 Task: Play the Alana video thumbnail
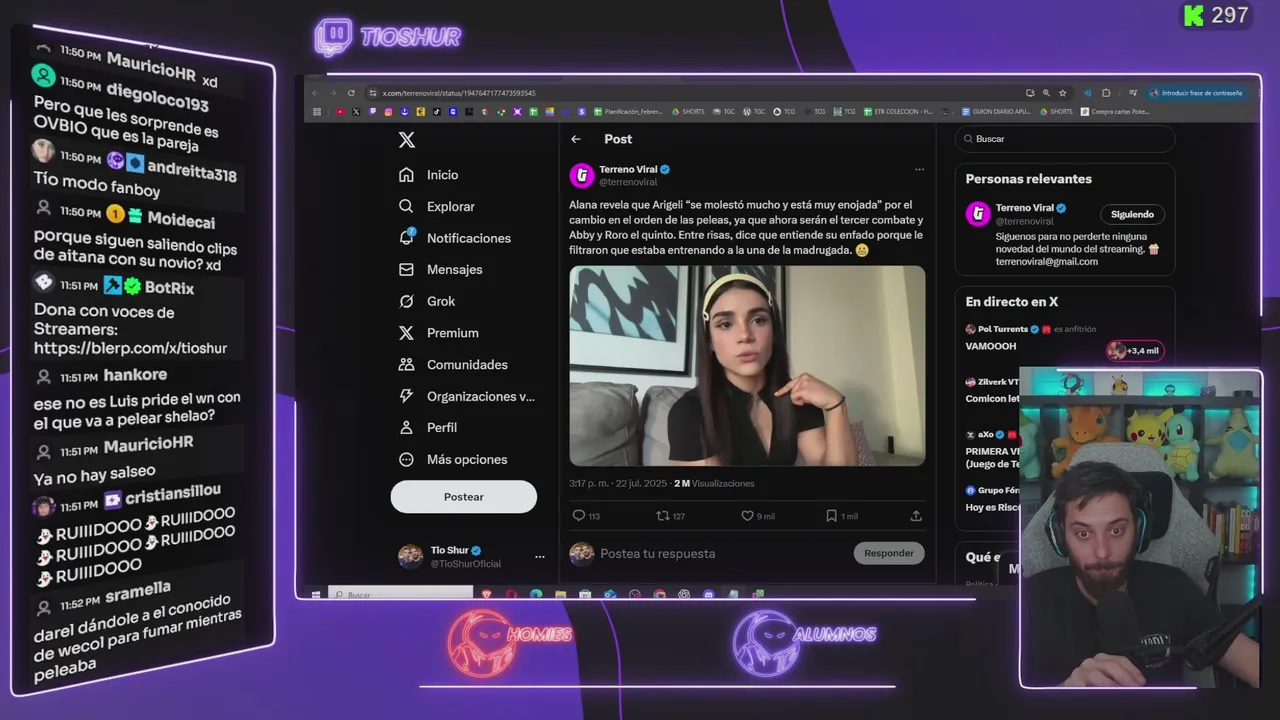[747, 366]
